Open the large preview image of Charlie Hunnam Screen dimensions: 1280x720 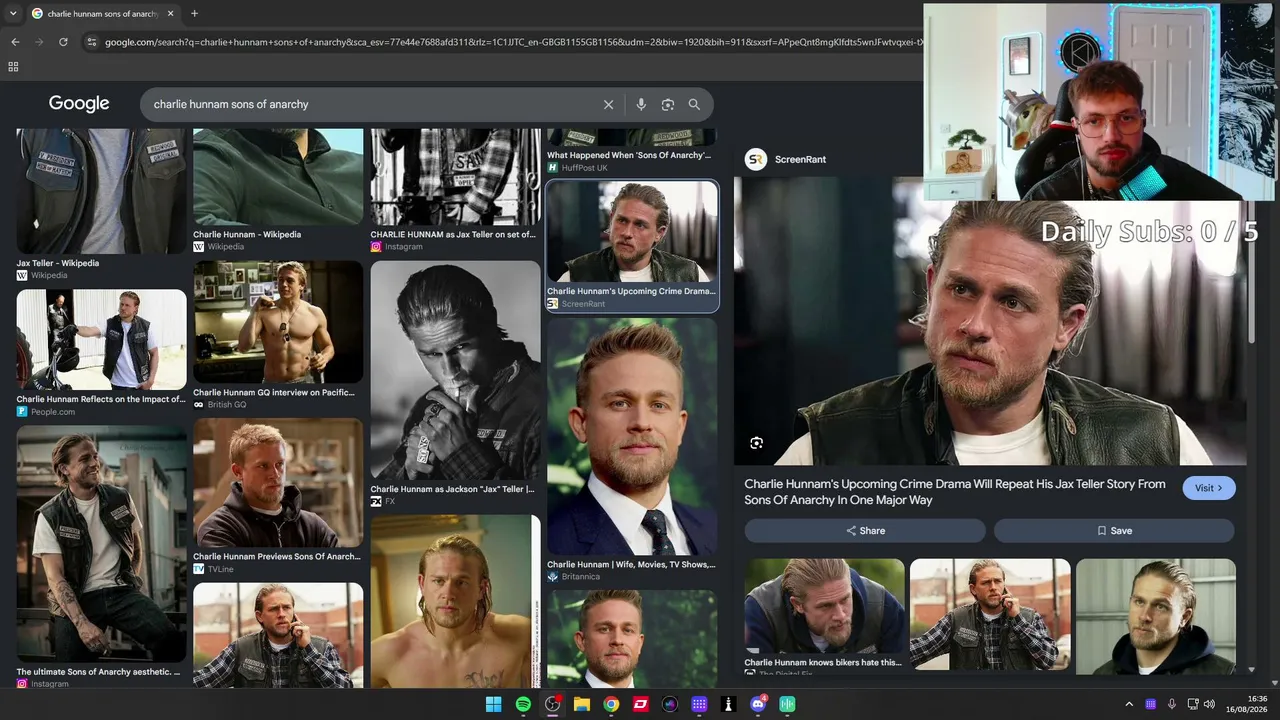click(990, 320)
